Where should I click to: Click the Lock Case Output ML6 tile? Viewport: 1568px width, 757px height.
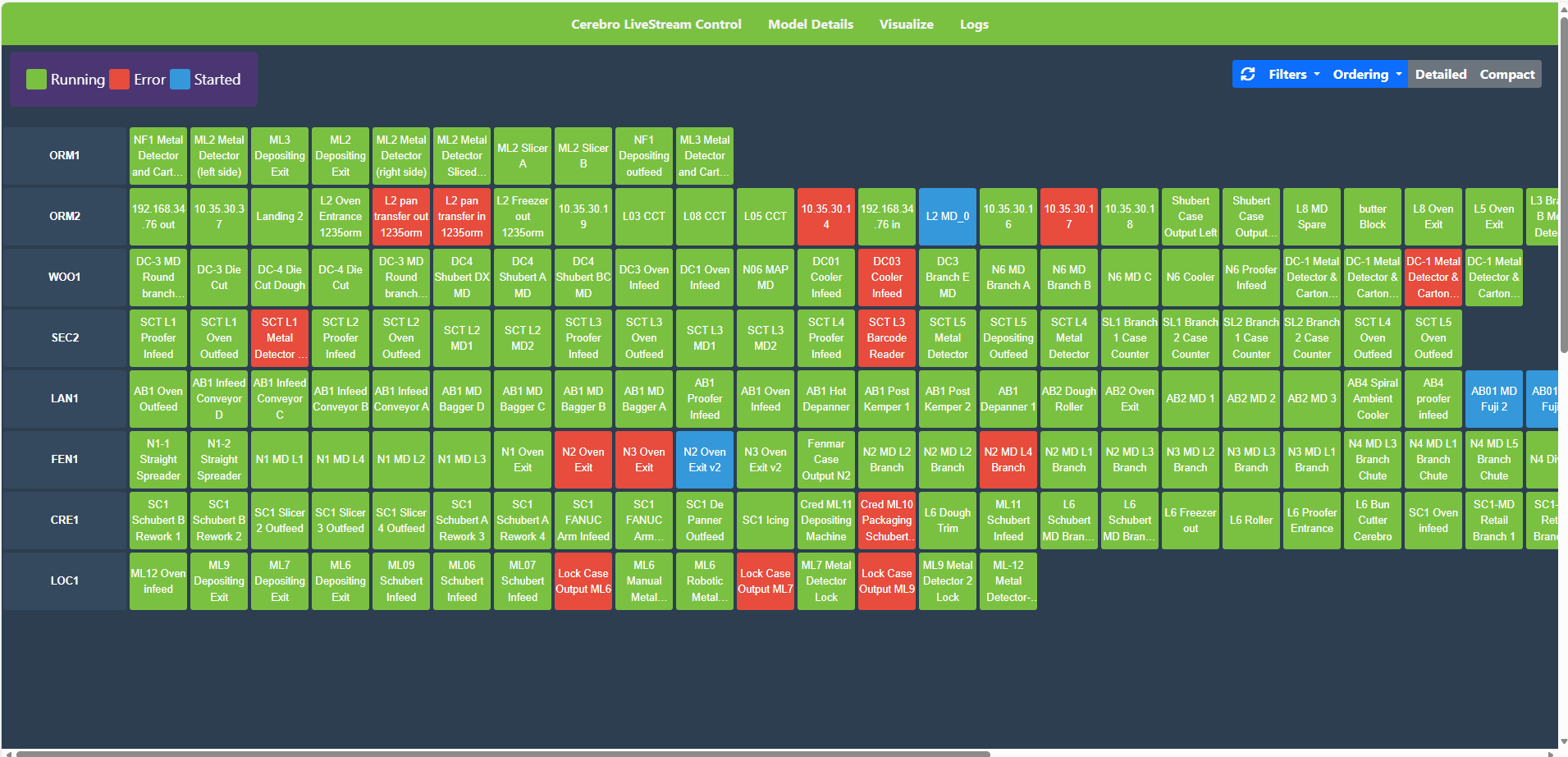click(x=583, y=581)
